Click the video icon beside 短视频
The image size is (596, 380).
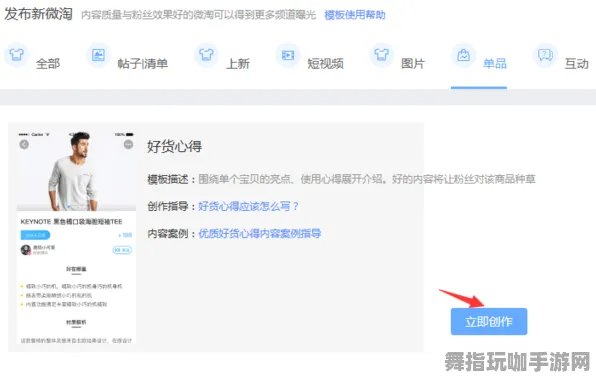coord(288,55)
